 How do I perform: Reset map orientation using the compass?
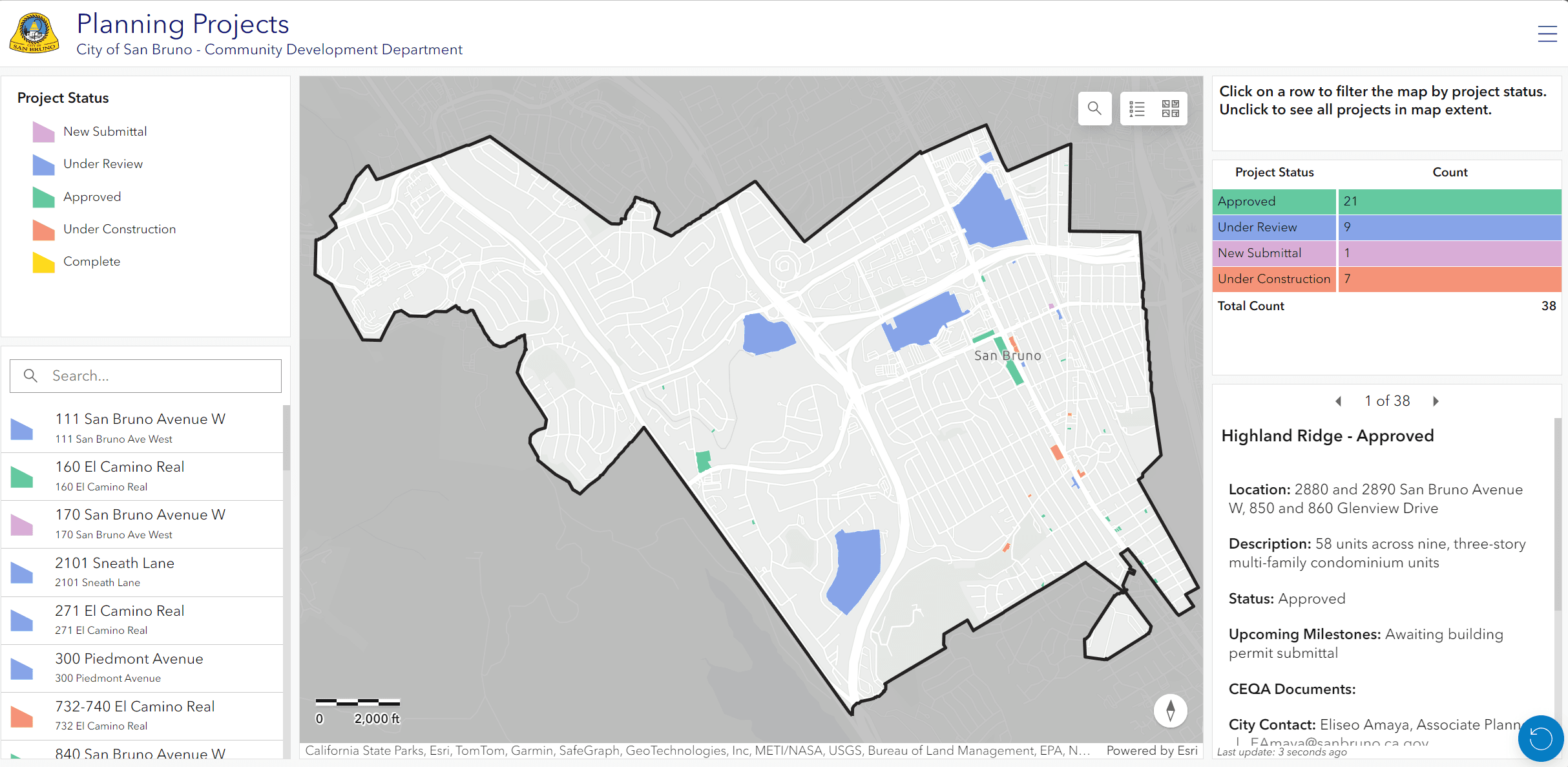pos(1170,710)
